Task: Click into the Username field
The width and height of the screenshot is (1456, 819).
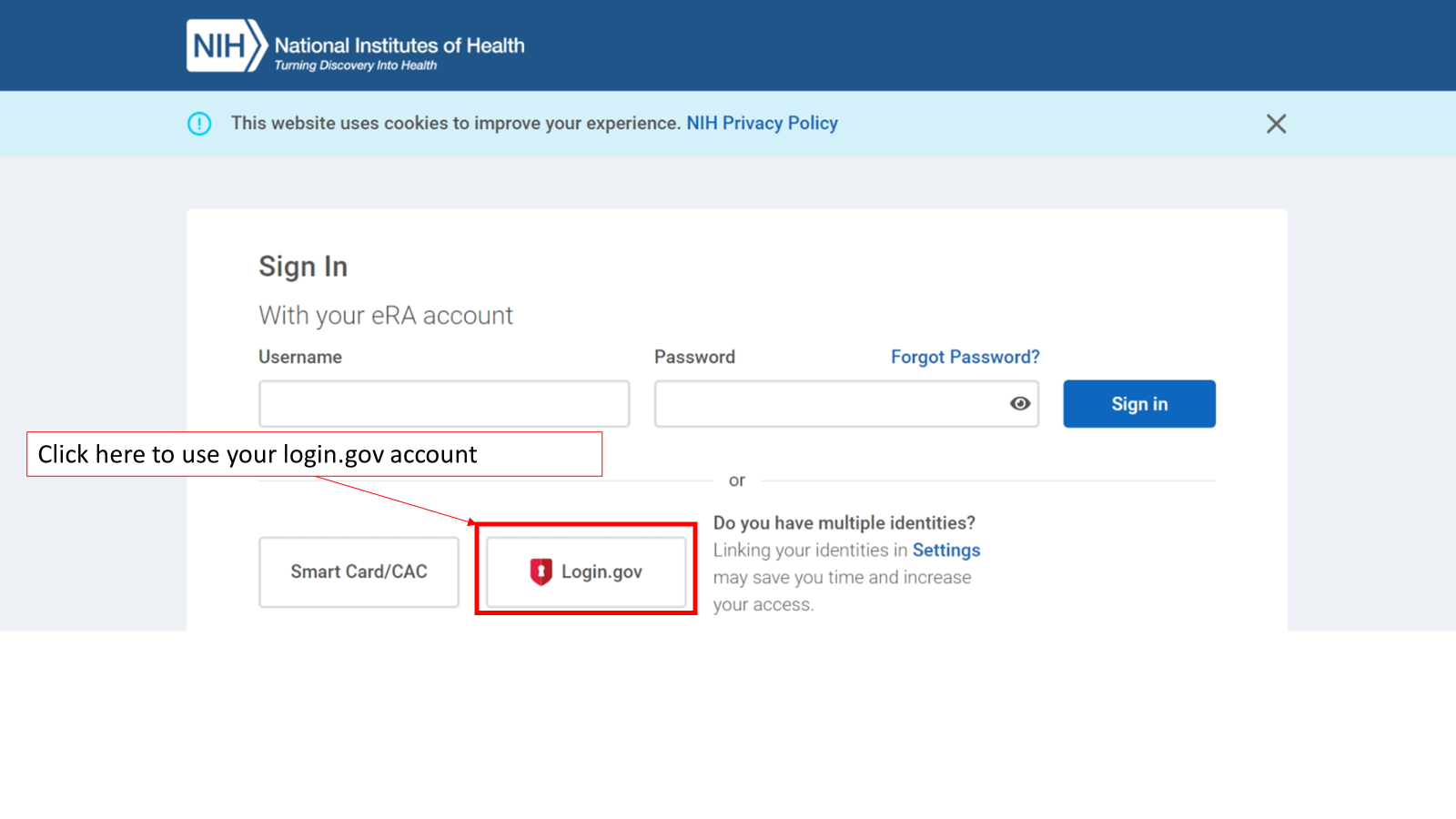Action: click(443, 404)
